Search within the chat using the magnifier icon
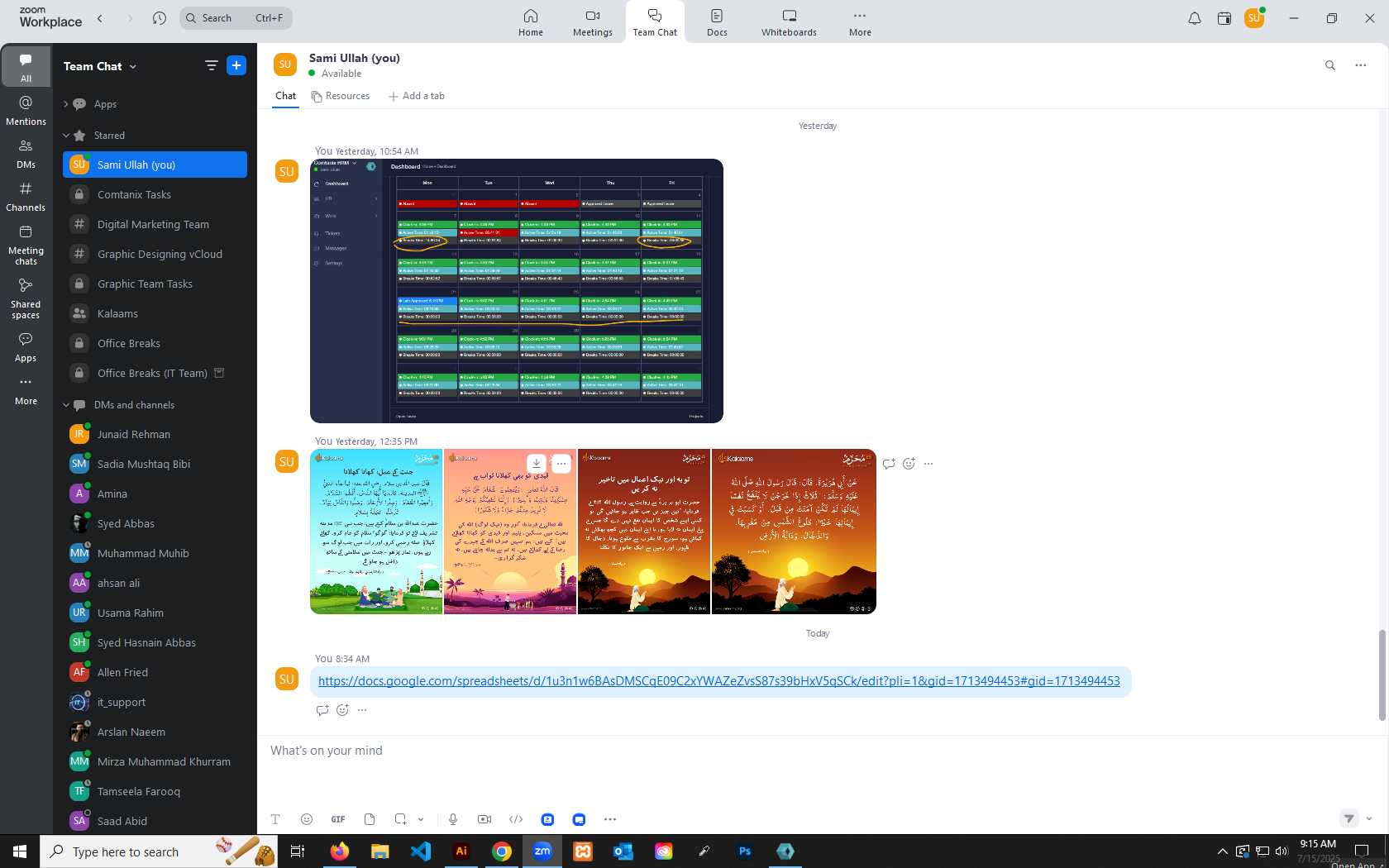The image size is (1389, 868). coord(1330,65)
